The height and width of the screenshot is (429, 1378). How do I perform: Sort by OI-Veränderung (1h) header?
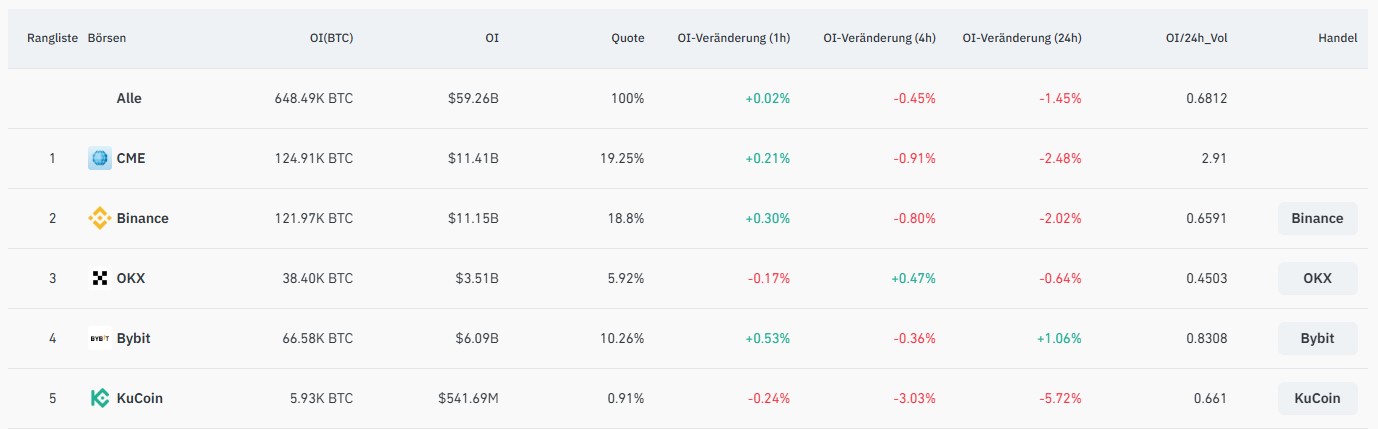(x=735, y=38)
